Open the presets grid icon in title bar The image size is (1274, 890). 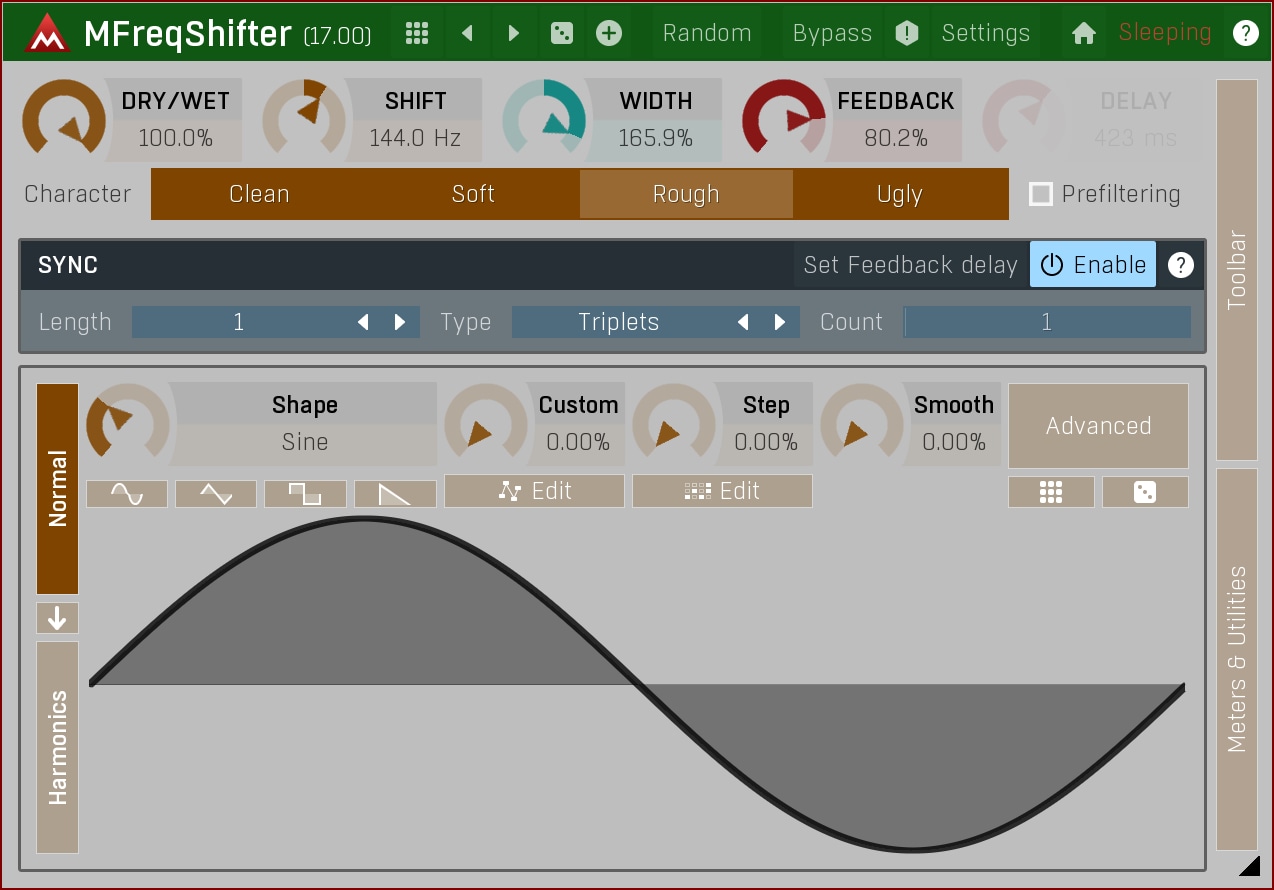click(x=417, y=33)
